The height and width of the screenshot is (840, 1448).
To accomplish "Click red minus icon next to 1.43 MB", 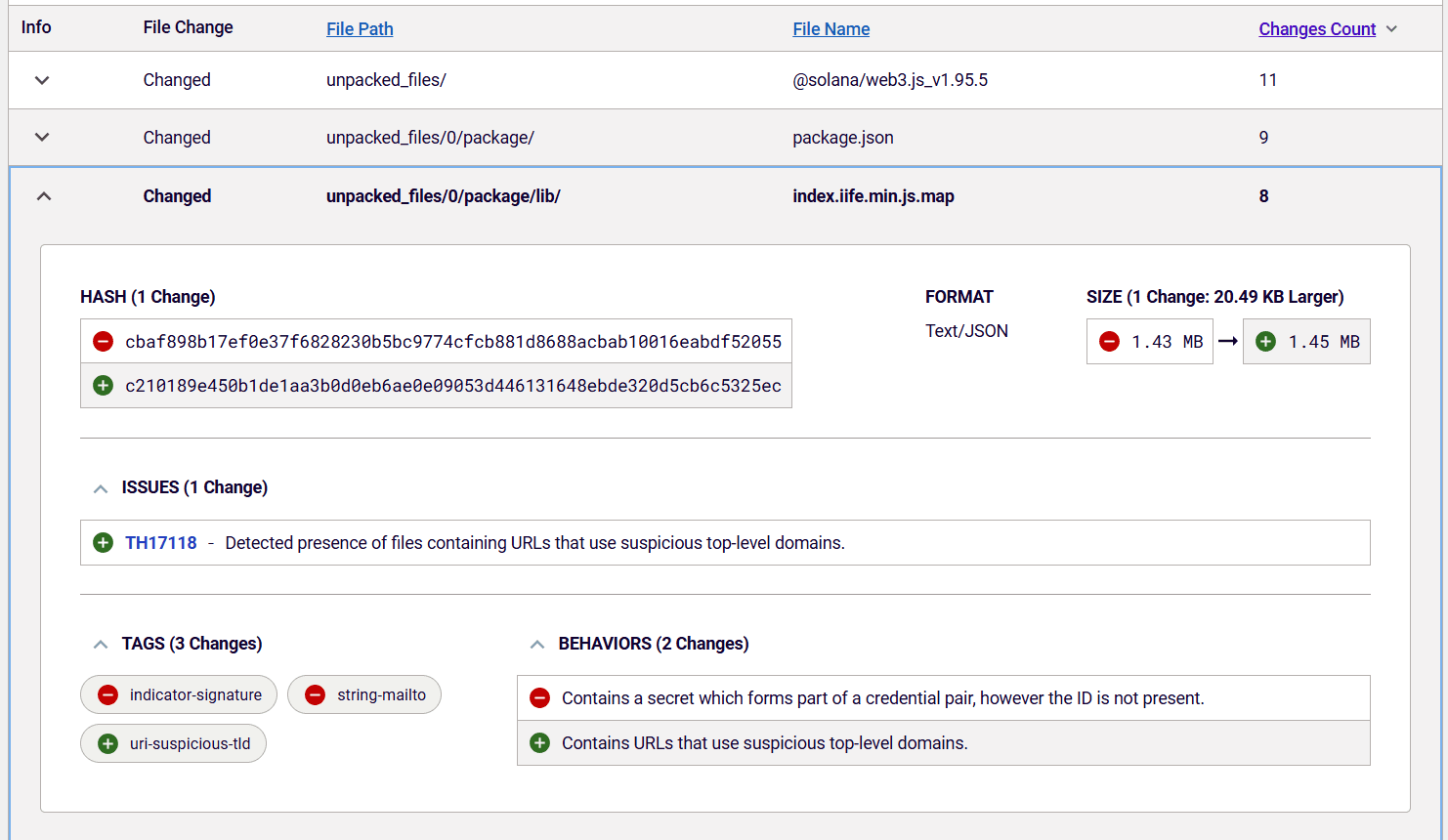I will pyautogui.click(x=1109, y=342).
